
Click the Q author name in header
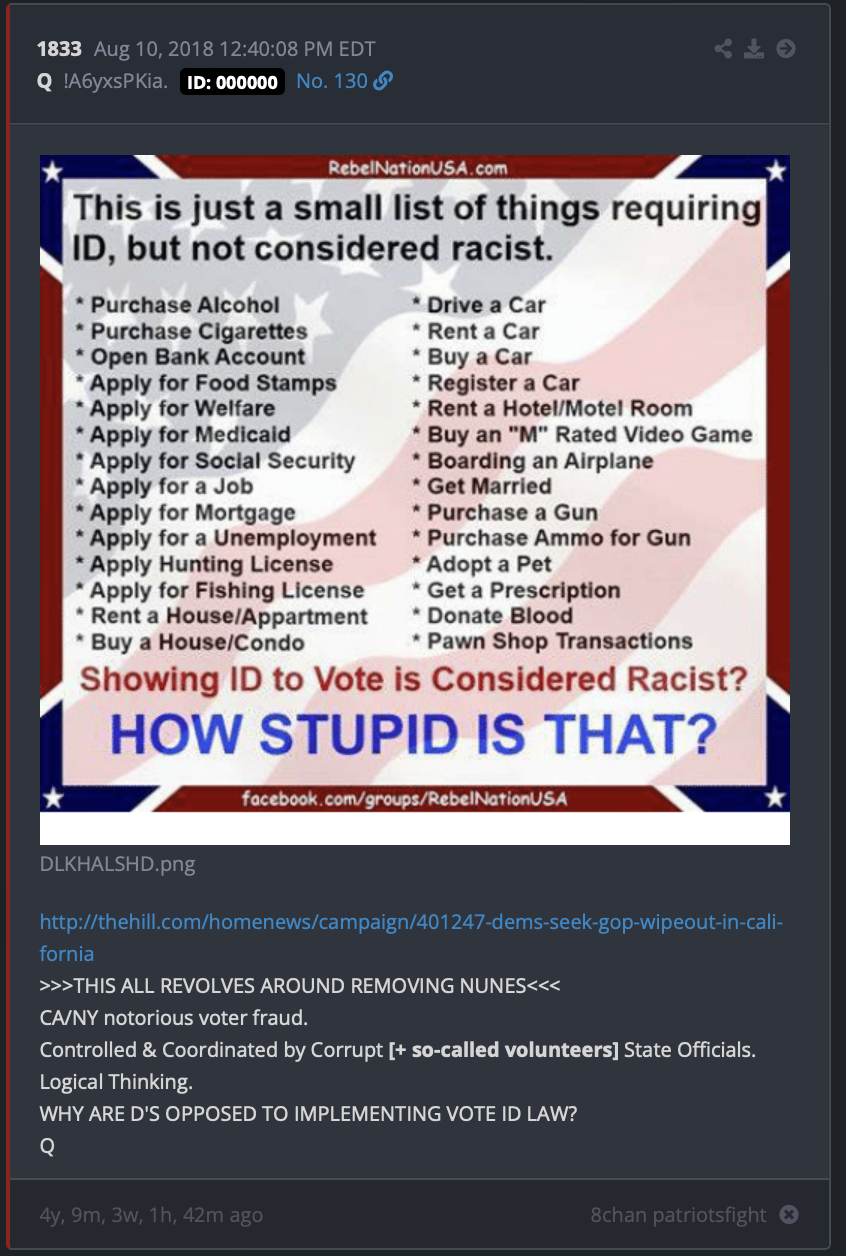click(45, 82)
